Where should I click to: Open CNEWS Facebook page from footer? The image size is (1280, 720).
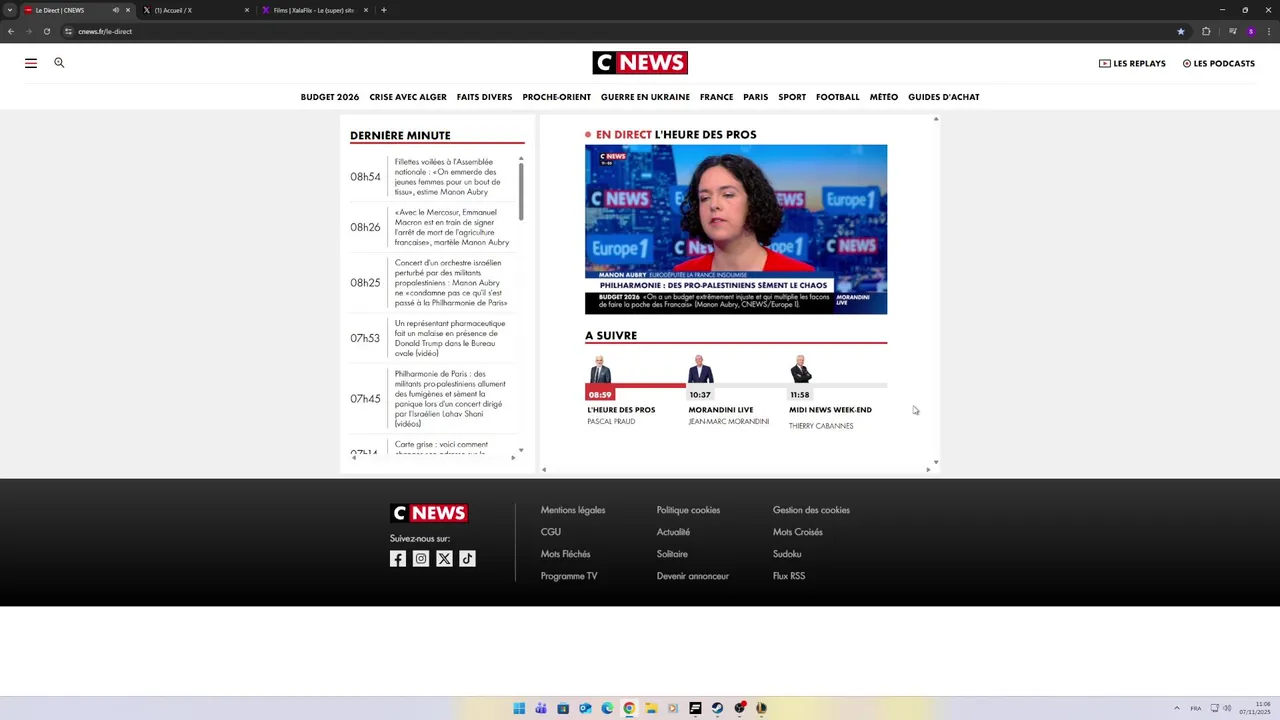(x=398, y=559)
